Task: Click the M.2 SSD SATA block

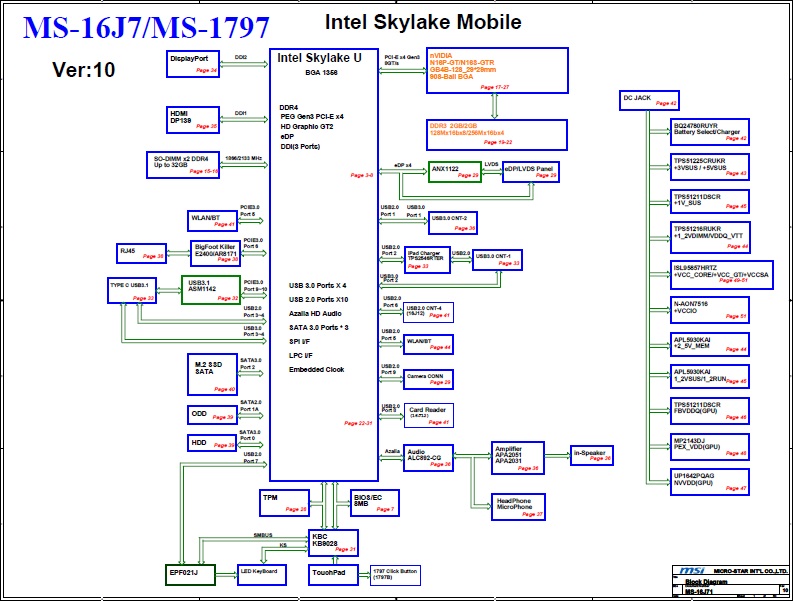Action: [x=212, y=374]
